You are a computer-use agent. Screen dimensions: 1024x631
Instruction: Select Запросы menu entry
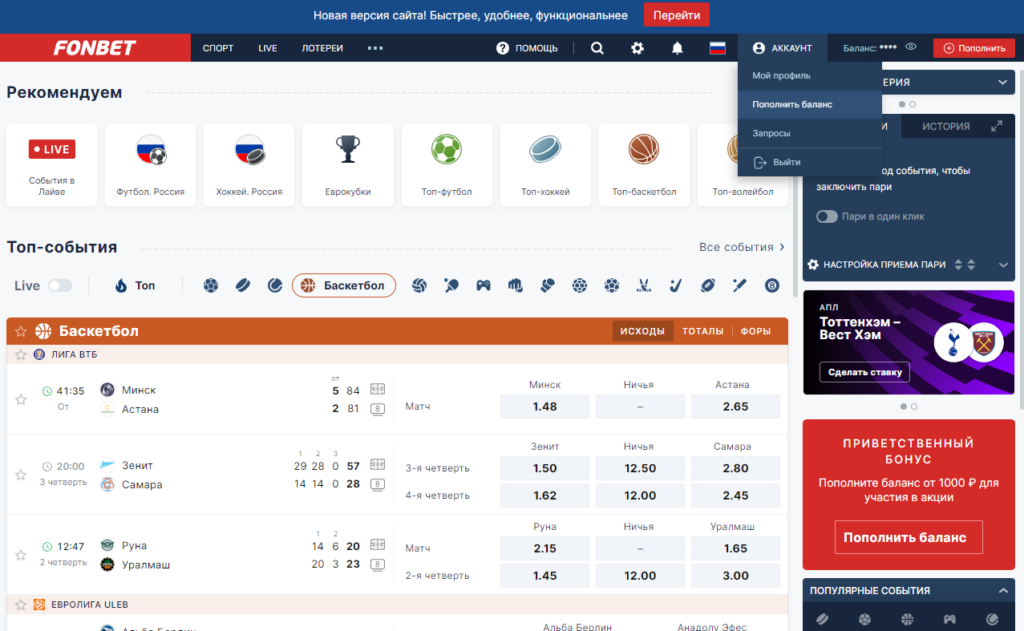point(810,133)
